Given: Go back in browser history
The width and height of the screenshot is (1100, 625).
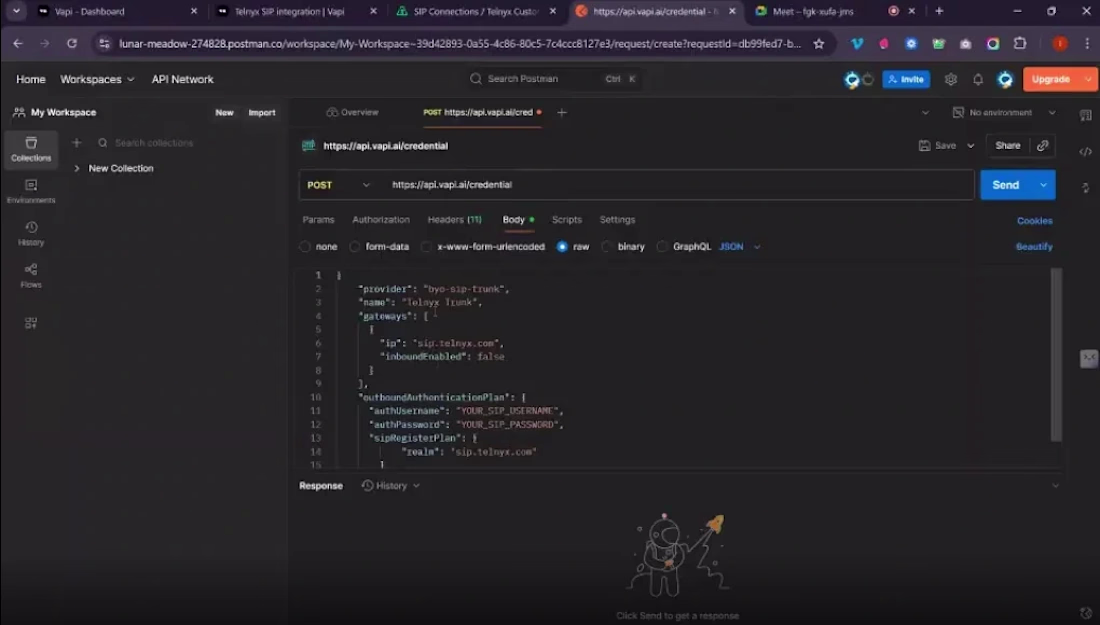Looking at the screenshot, I should click(x=18, y=43).
